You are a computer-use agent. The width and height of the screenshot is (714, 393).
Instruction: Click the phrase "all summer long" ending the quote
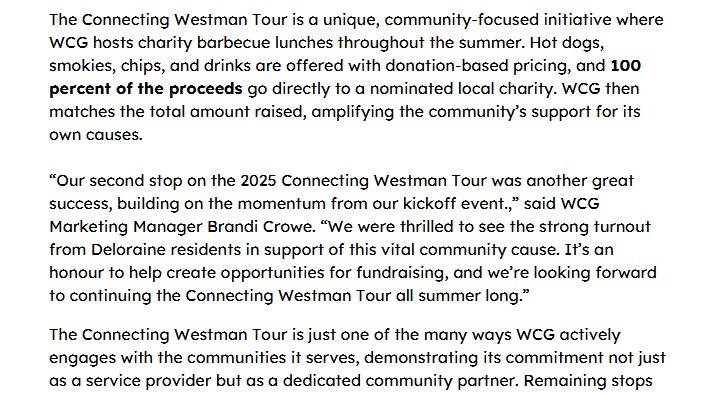(x=458, y=296)
